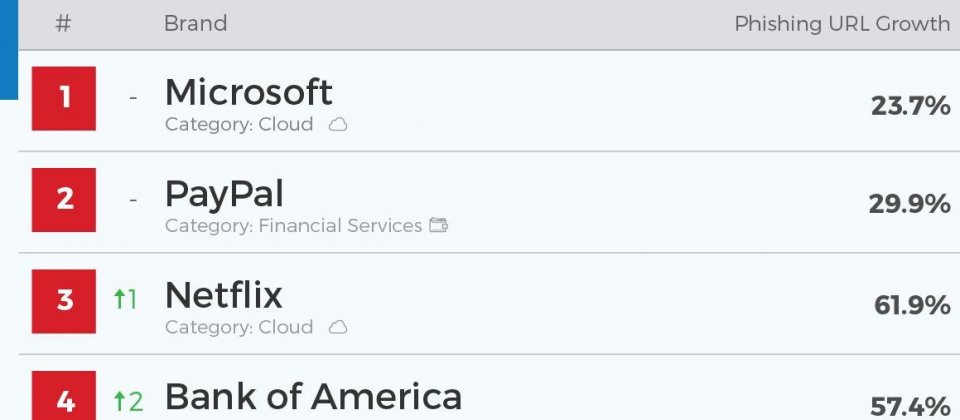
Task: Click the # rank column header
Action: [x=63, y=24]
